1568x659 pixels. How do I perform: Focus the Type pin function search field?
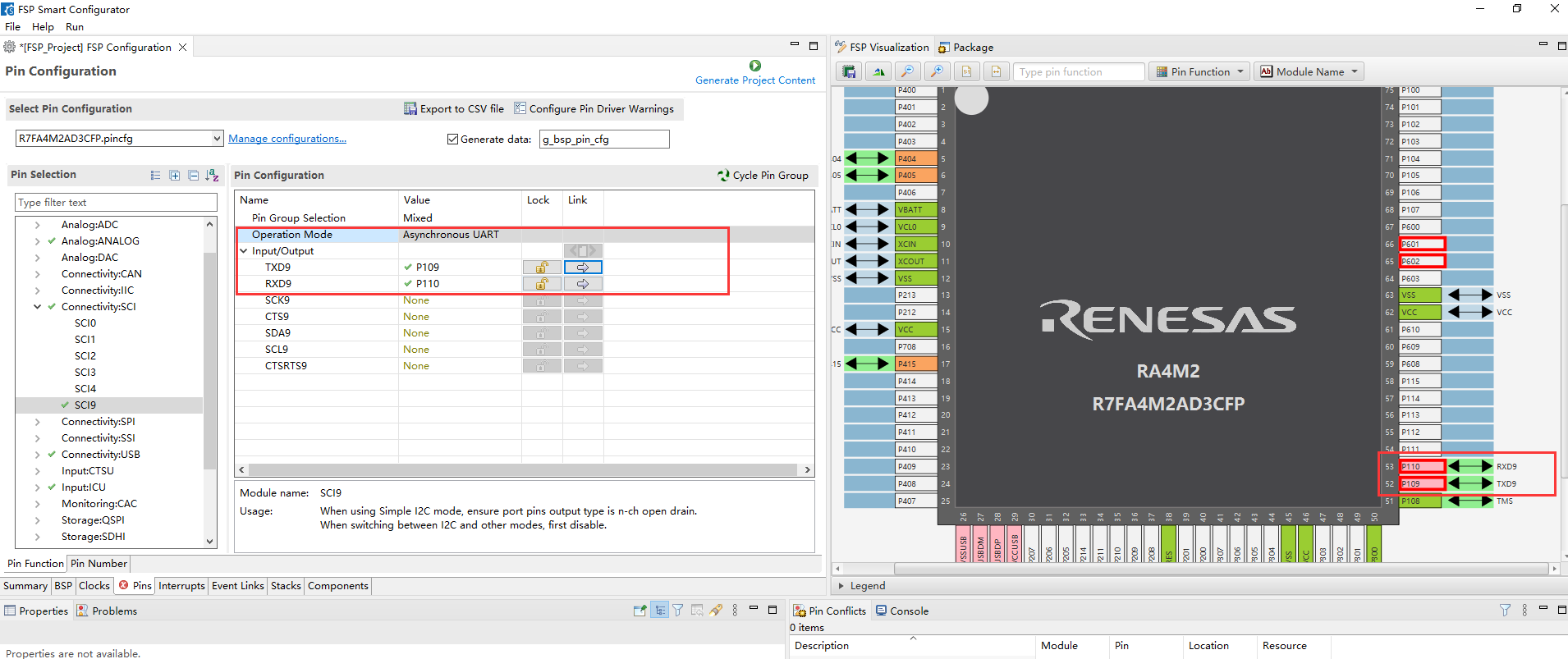(1079, 71)
